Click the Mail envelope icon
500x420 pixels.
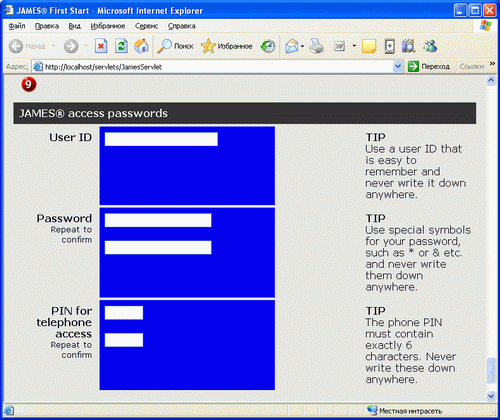pos(292,46)
